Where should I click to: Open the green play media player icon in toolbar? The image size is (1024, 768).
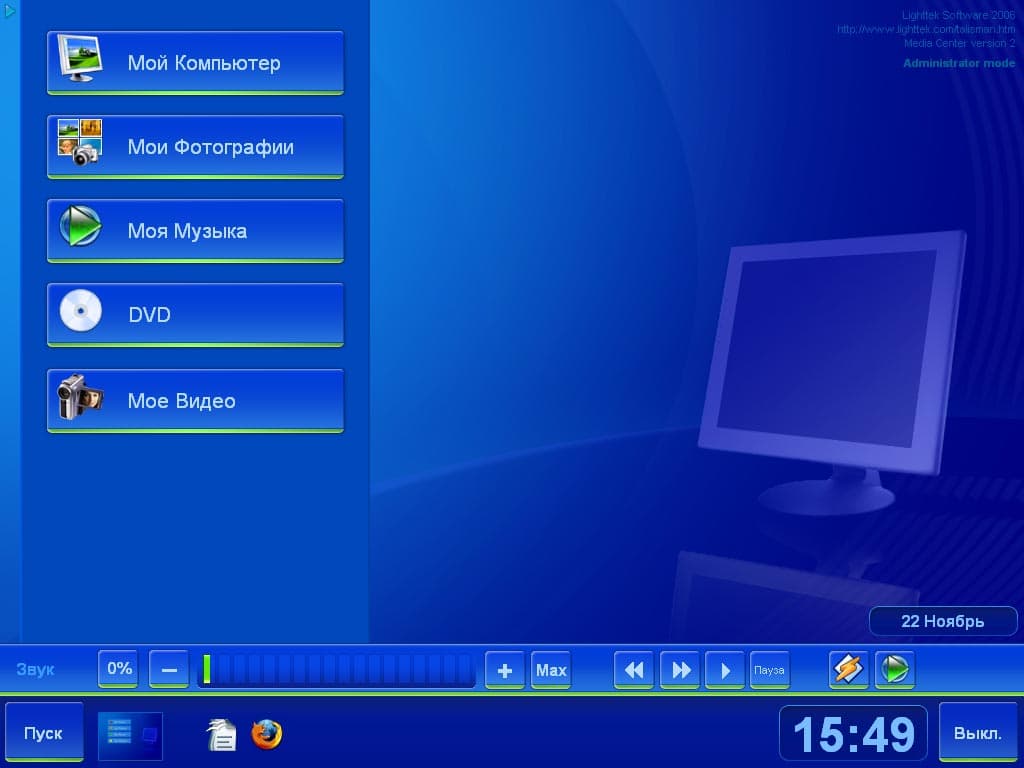tap(895, 669)
